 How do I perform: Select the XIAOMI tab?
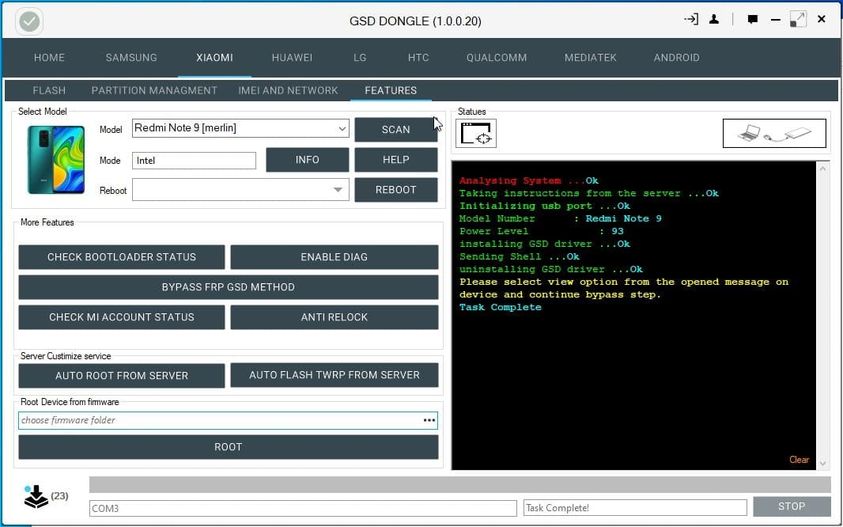coord(215,58)
